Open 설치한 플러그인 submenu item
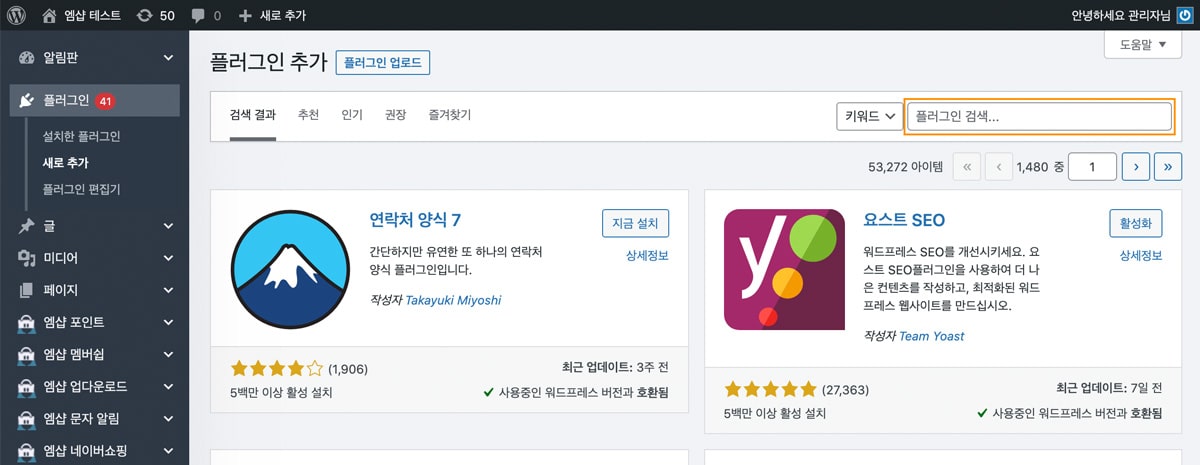This screenshot has width=1200, height=465. [x=81, y=136]
